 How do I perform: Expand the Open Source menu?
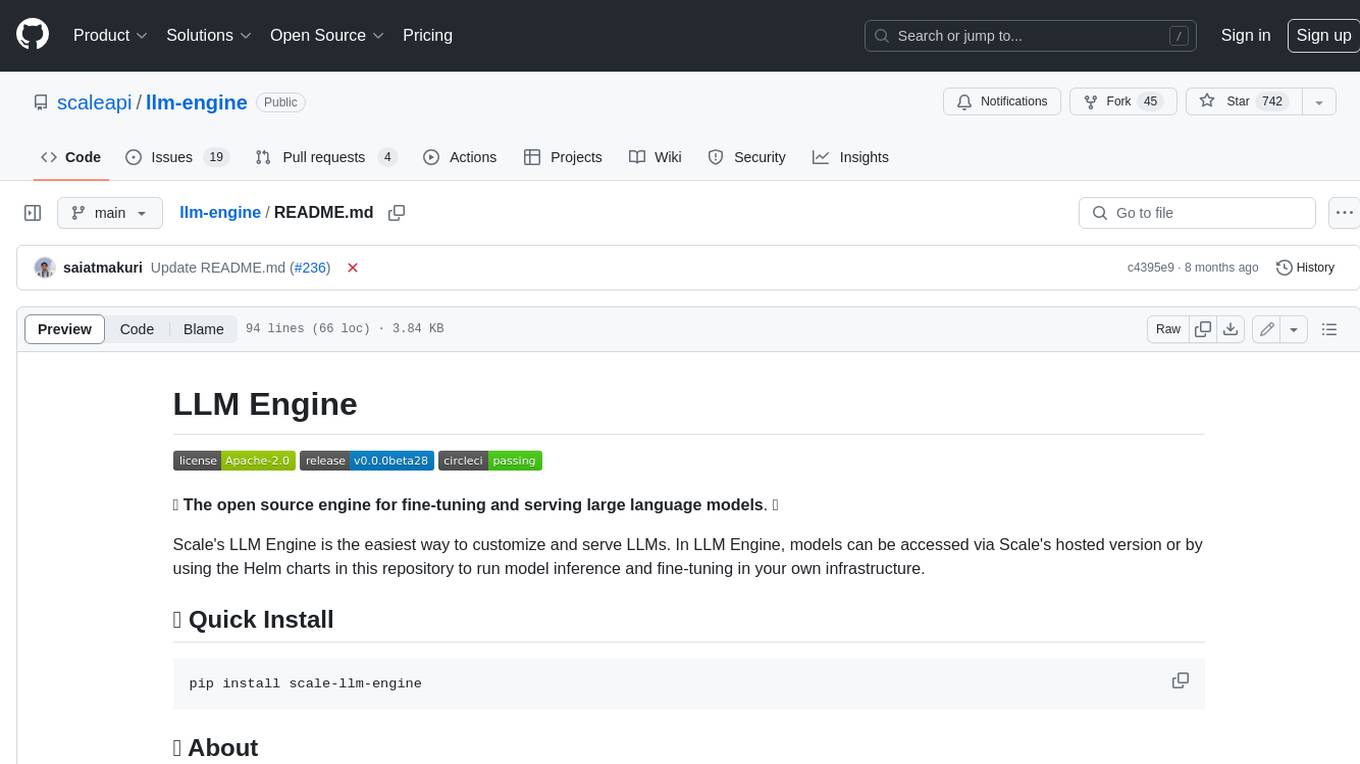point(327,35)
